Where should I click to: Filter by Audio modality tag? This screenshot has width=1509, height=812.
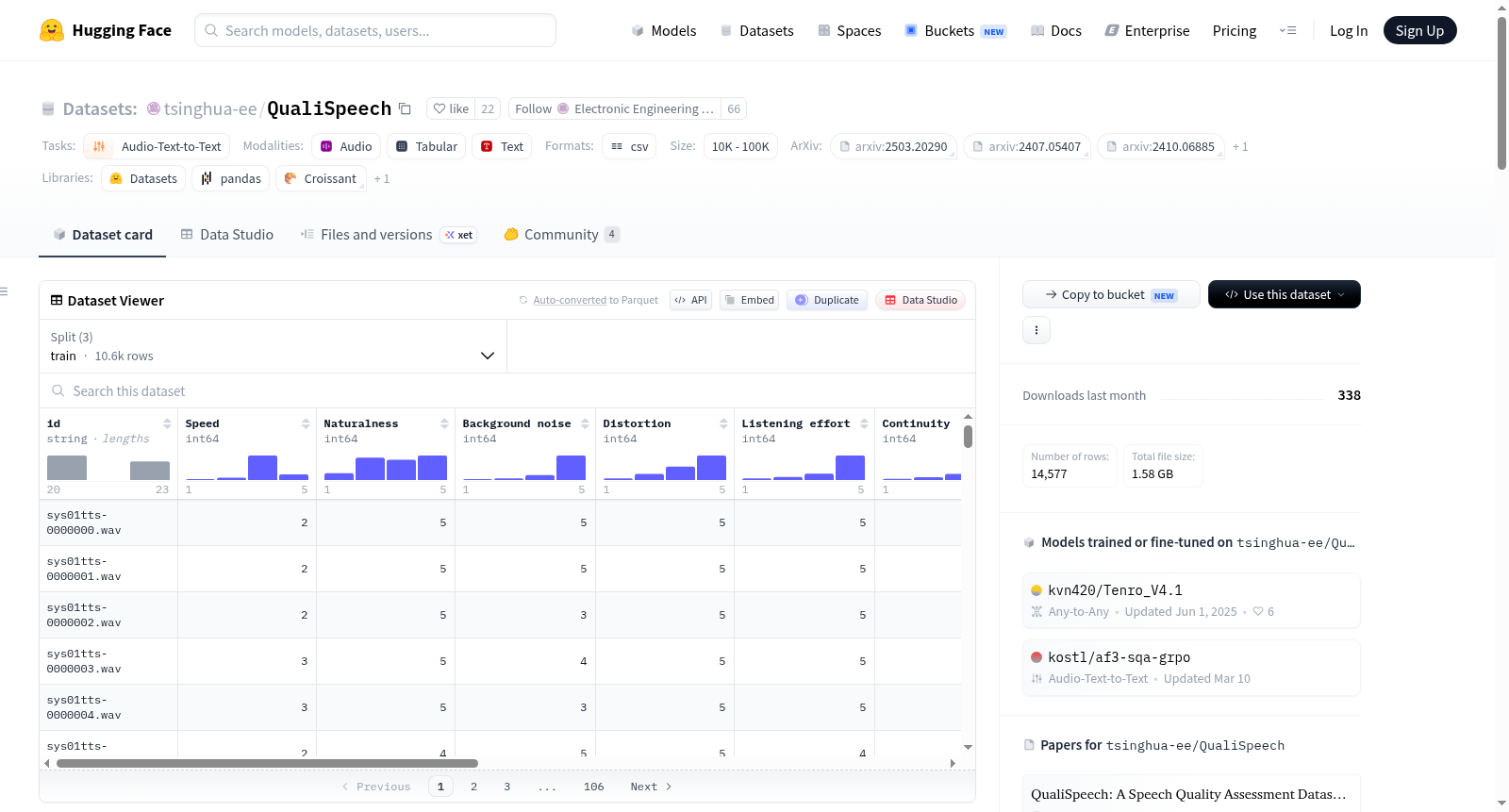(346, 146)
